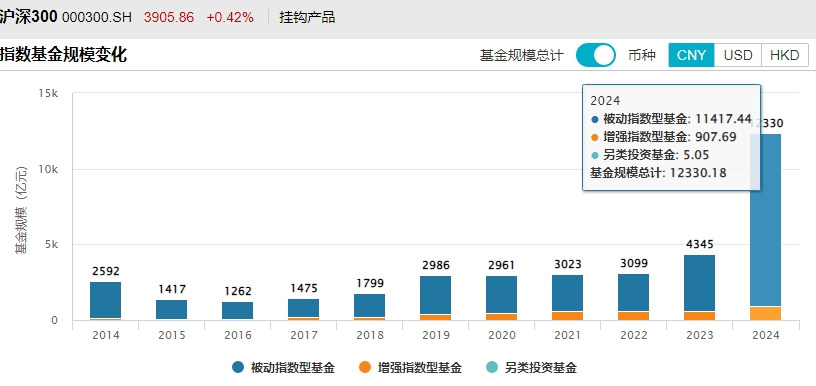This screenshot has width=816, height=386.
Task: Click the teal 另类投资基金 legend dot
Action: click(492, 368)
